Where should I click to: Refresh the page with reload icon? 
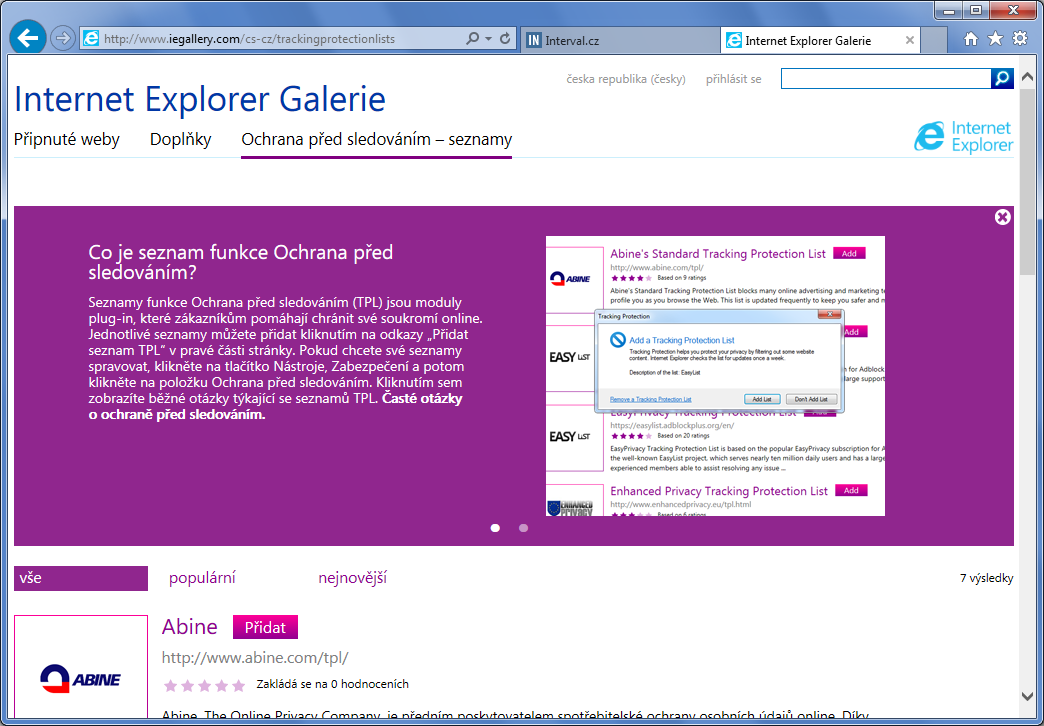[505, 39]
